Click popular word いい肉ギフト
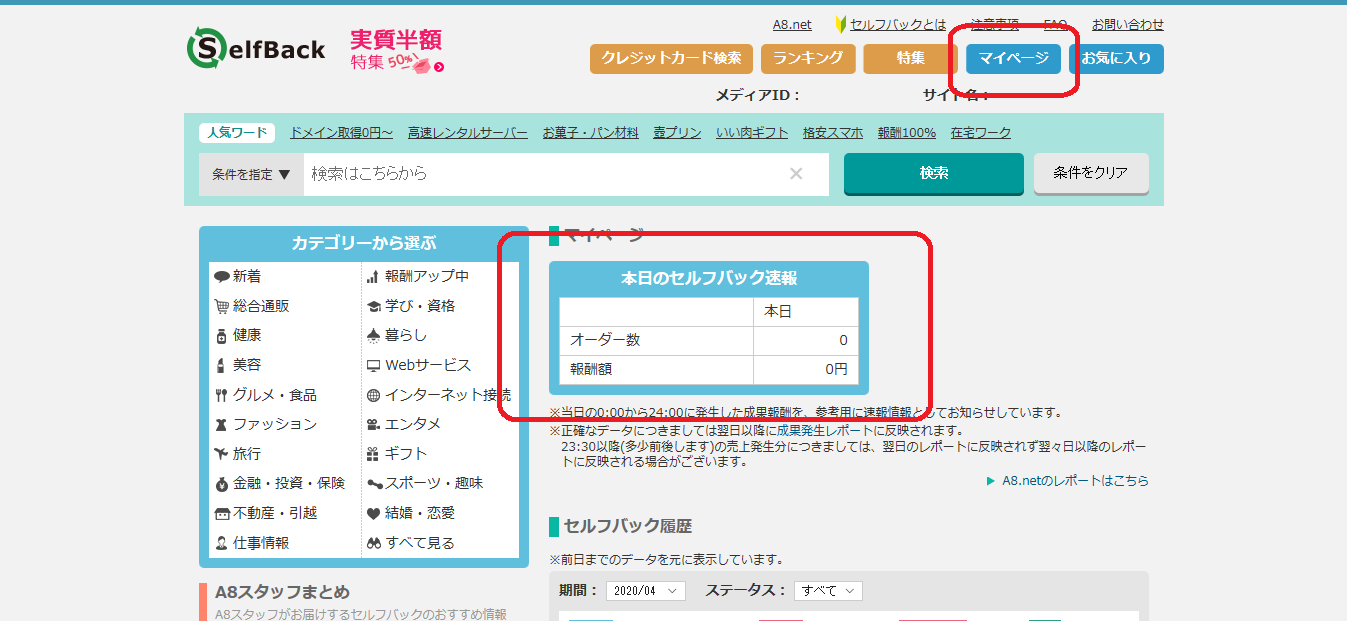The image size is (1347, 621). tap(752, 133)
